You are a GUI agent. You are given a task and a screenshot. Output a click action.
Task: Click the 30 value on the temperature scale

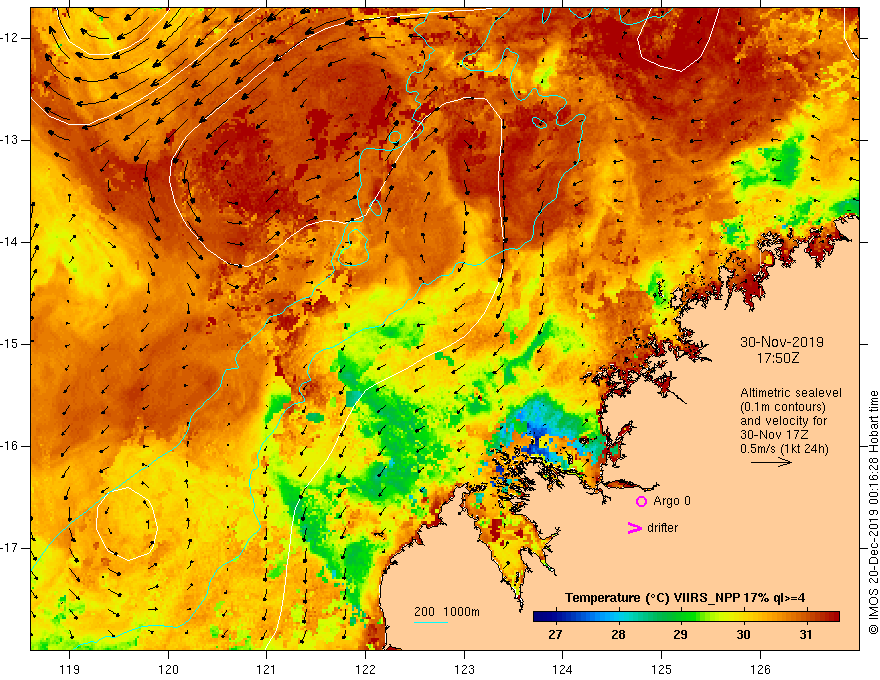(743, 635)
